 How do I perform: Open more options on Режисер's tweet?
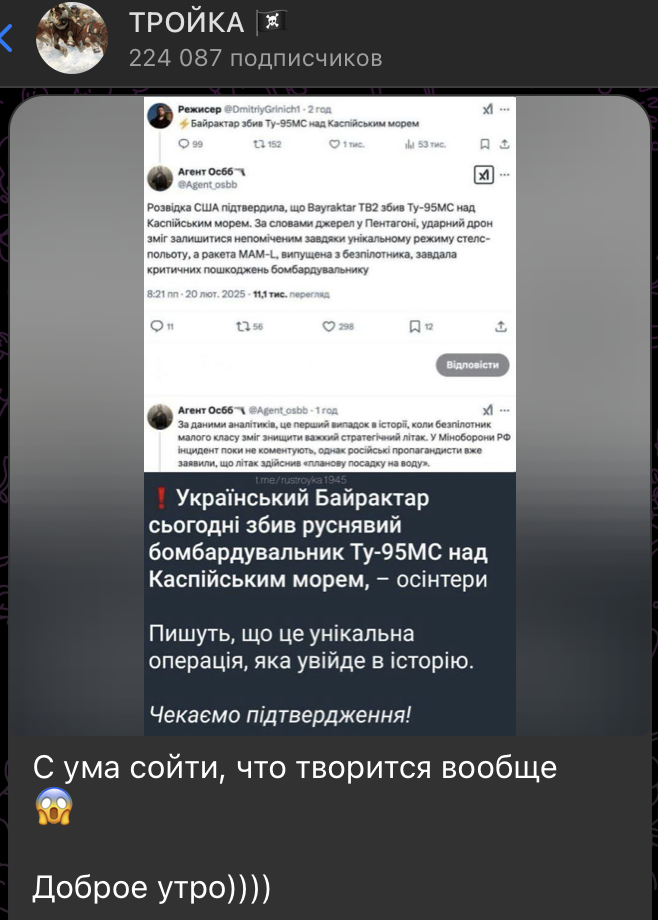(505, 110)
